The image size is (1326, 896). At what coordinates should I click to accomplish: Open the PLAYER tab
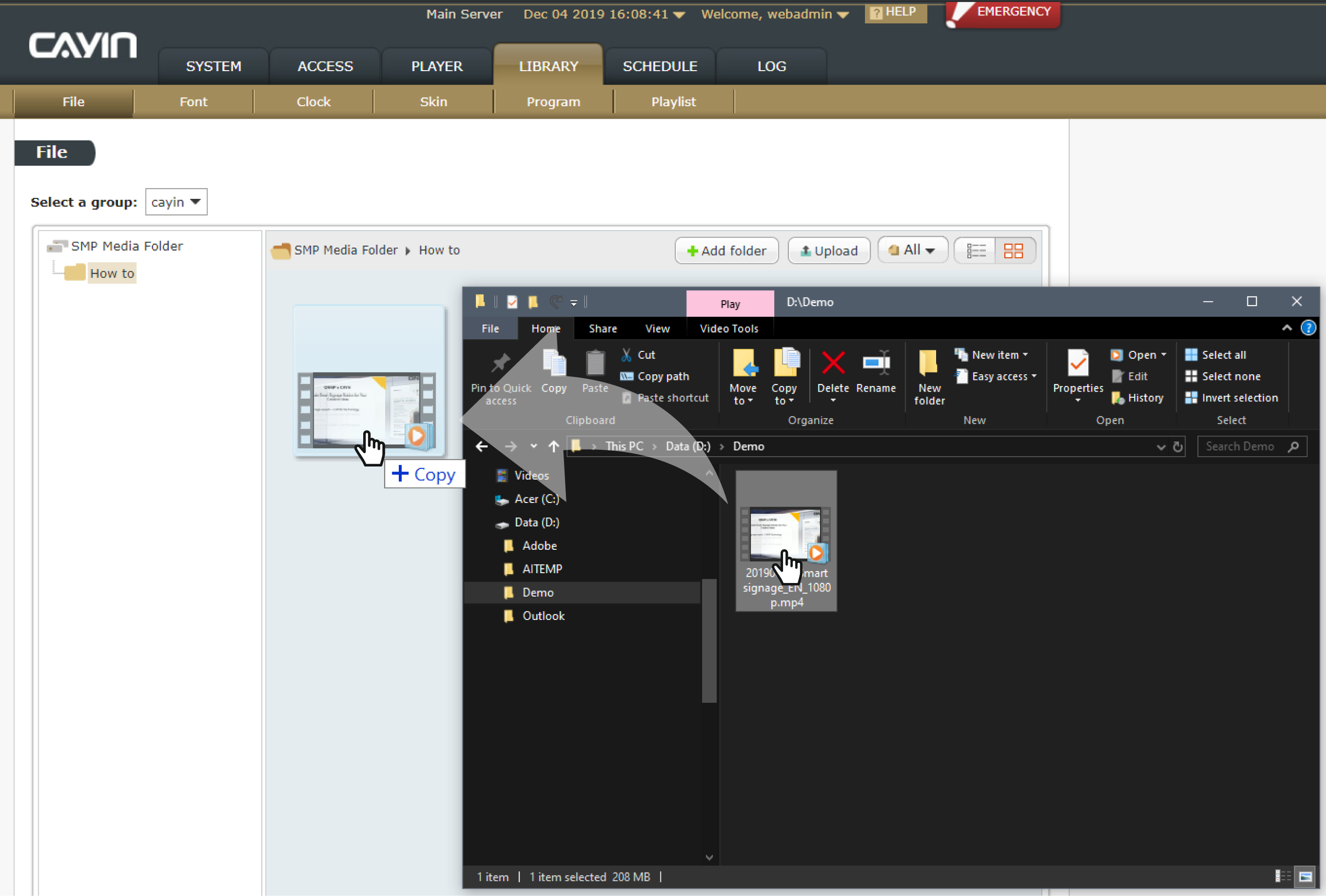(x=437, y=66)
